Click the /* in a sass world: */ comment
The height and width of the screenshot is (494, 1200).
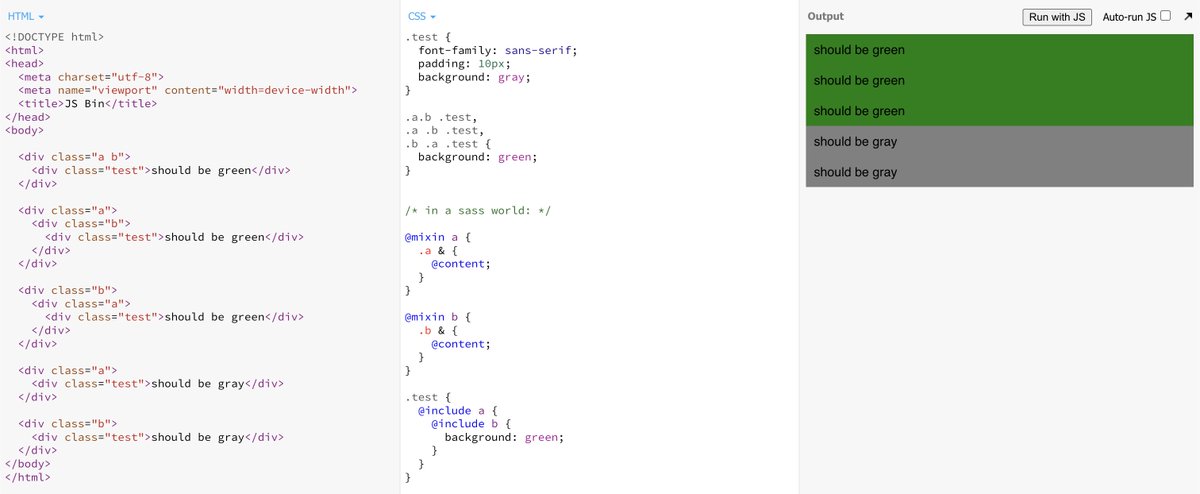(478, 210)
